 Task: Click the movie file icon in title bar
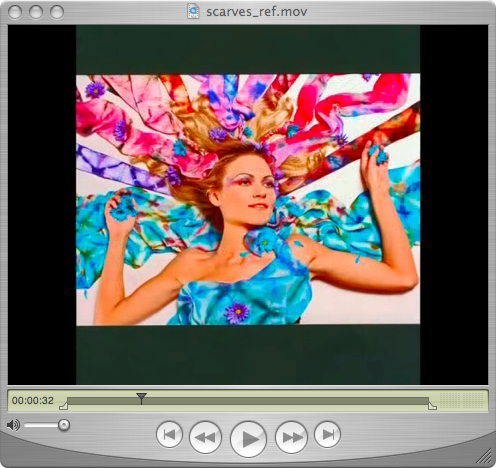click(193, 11)
